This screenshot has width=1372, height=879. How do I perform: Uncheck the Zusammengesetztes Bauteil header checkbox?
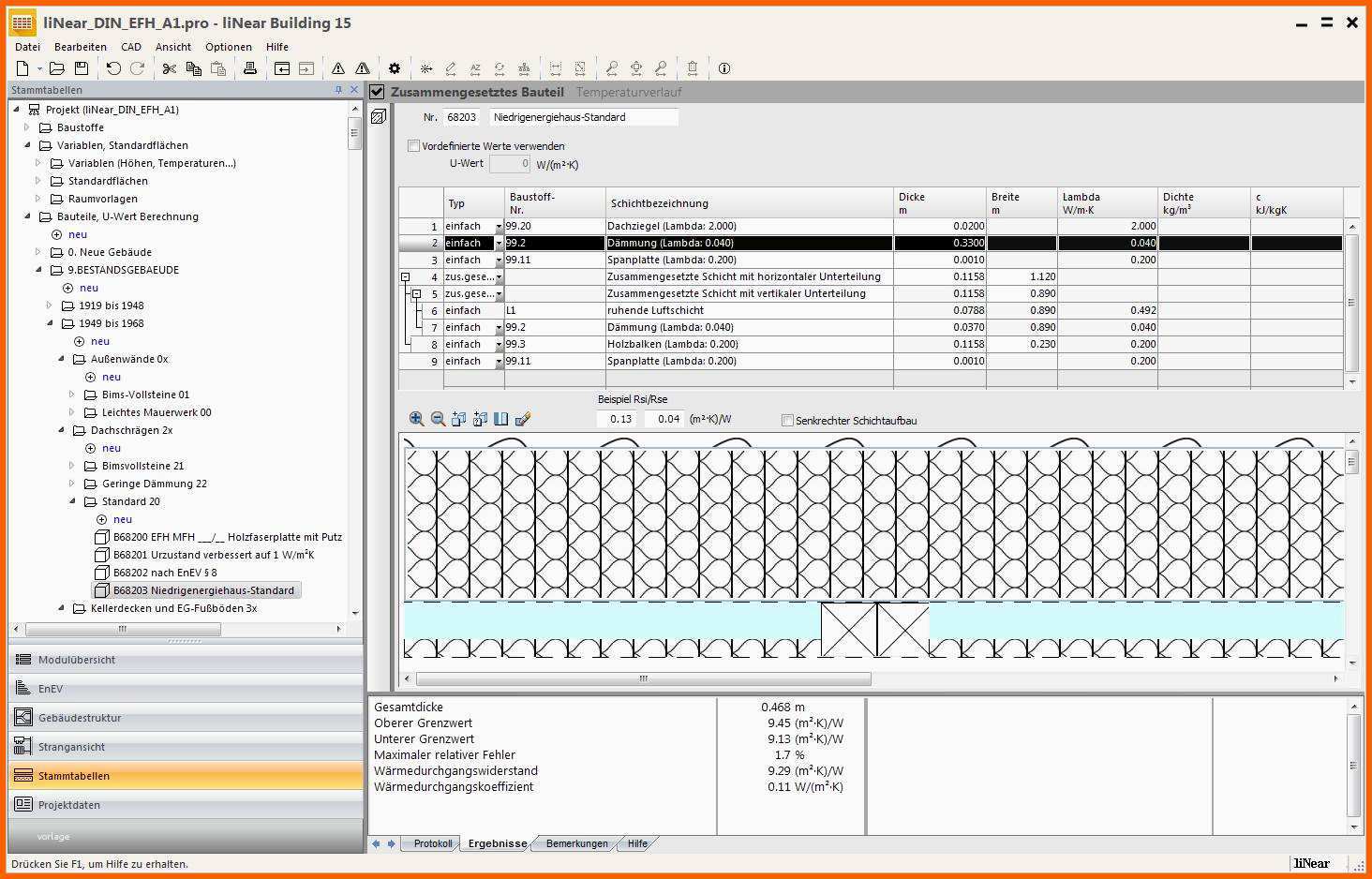[x=377, y=92]
